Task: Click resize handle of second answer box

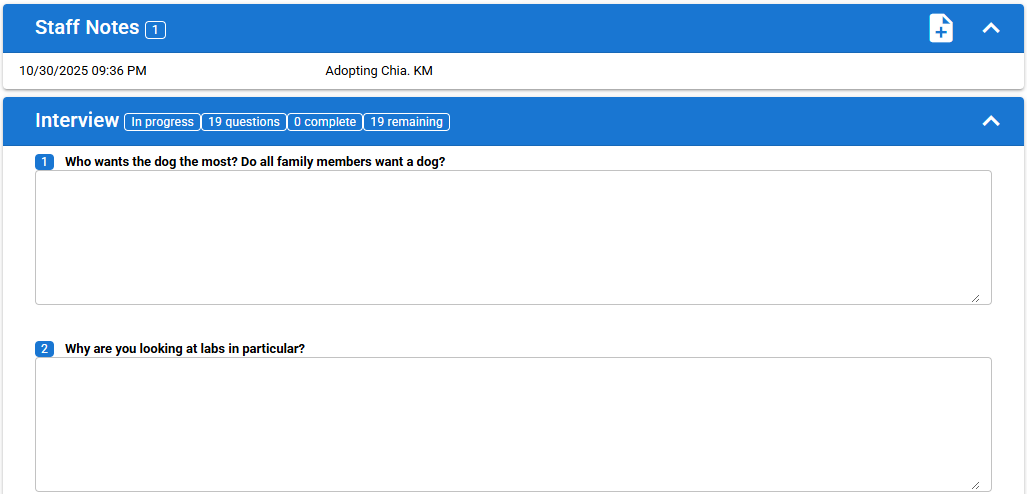Action: 975,484
